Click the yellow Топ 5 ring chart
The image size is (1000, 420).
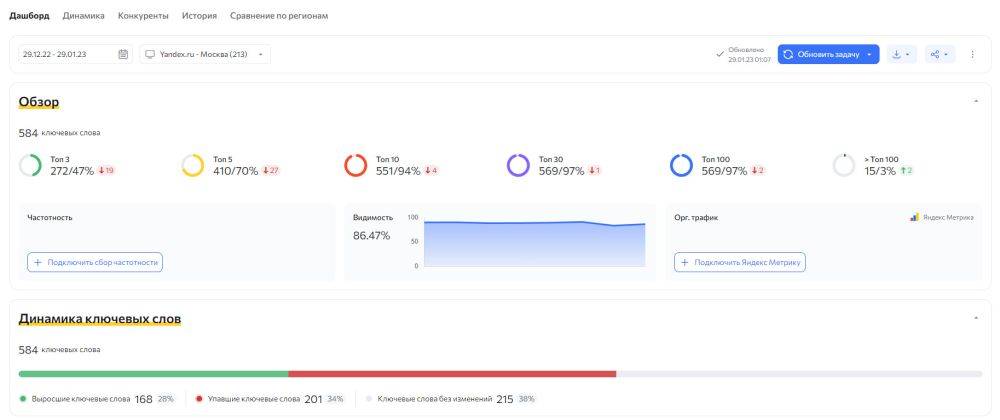[x=193, y=165]
